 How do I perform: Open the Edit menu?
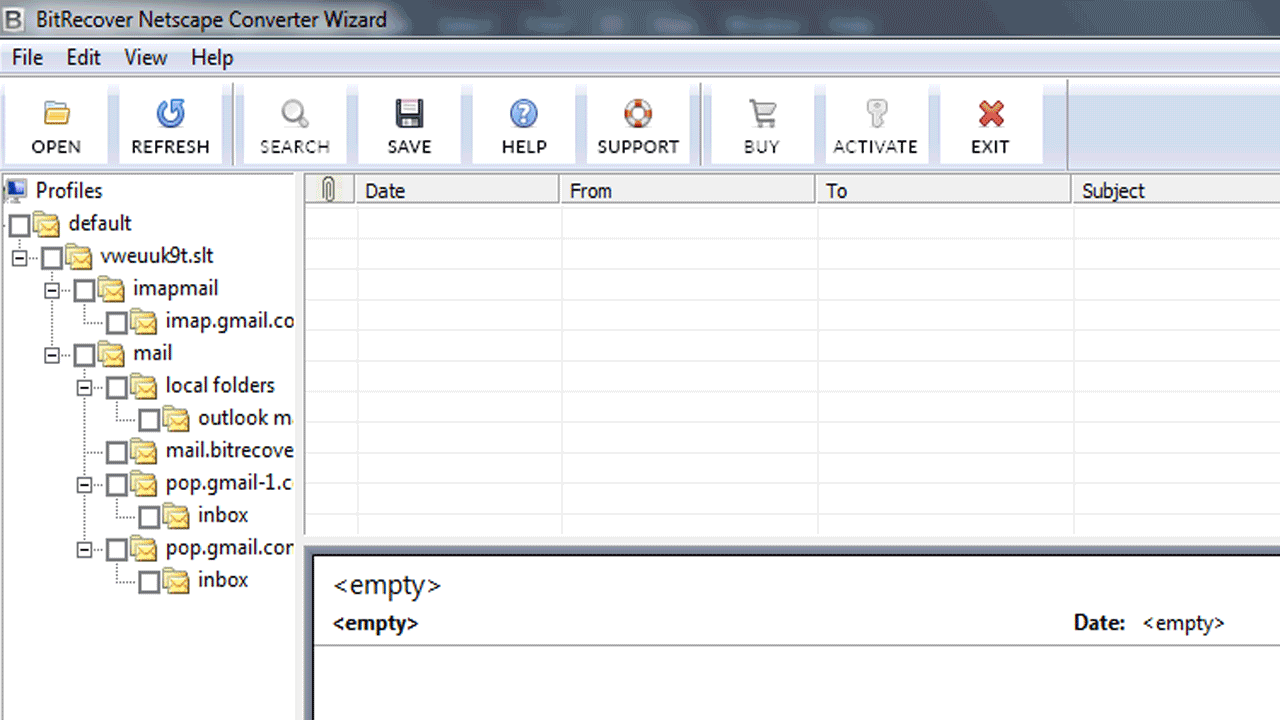(84, 58)
